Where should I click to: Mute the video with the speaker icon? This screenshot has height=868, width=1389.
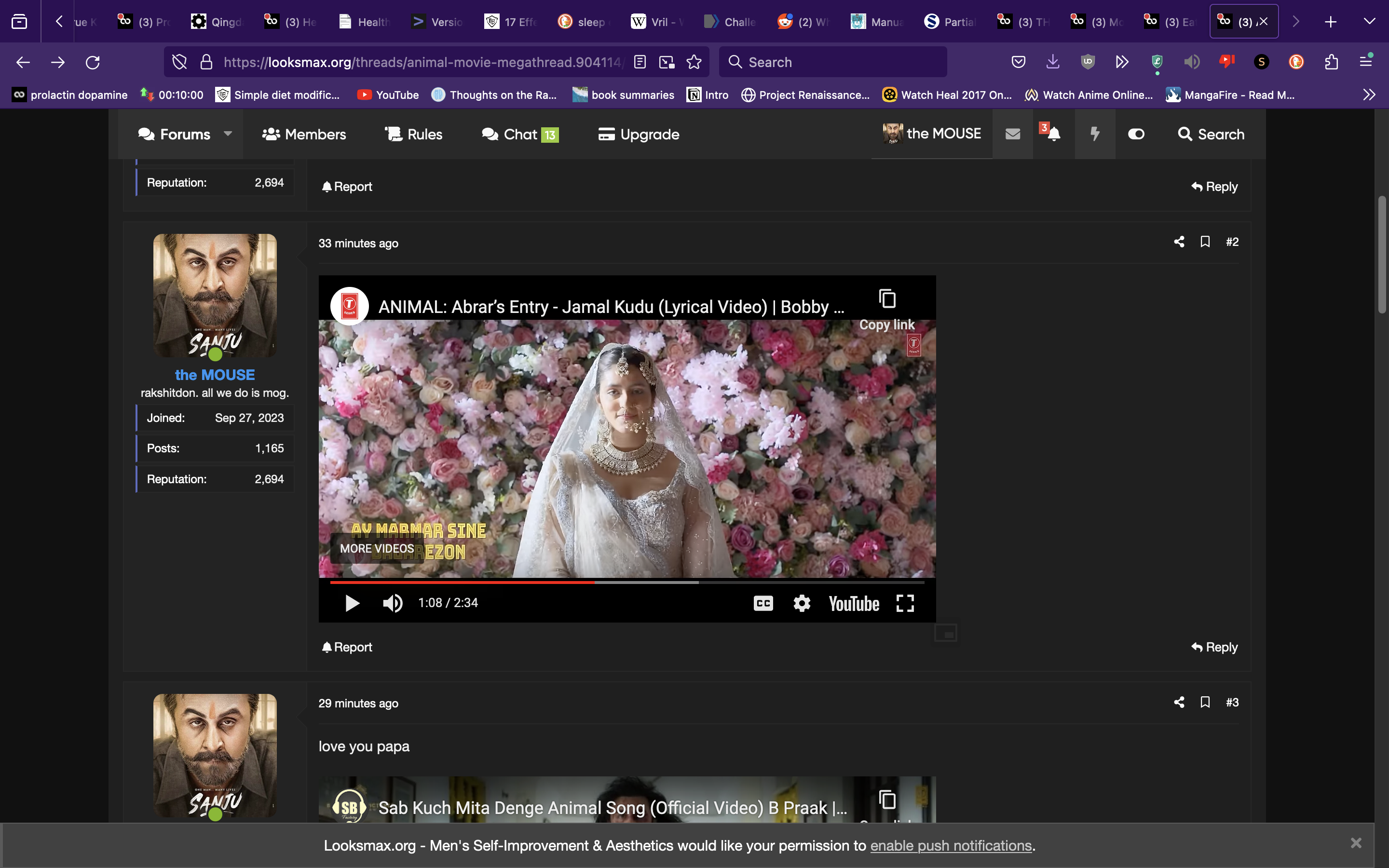pos(393,603)
